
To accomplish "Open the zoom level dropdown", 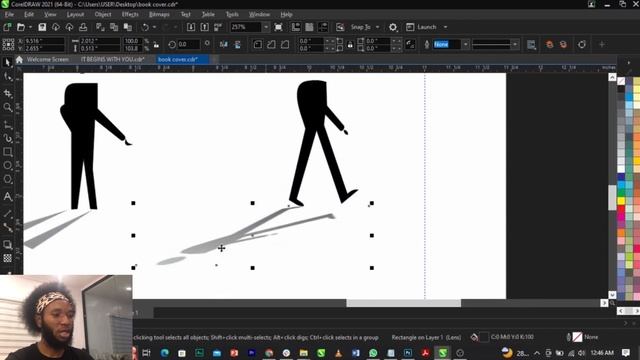I will [x=266, y=27].
